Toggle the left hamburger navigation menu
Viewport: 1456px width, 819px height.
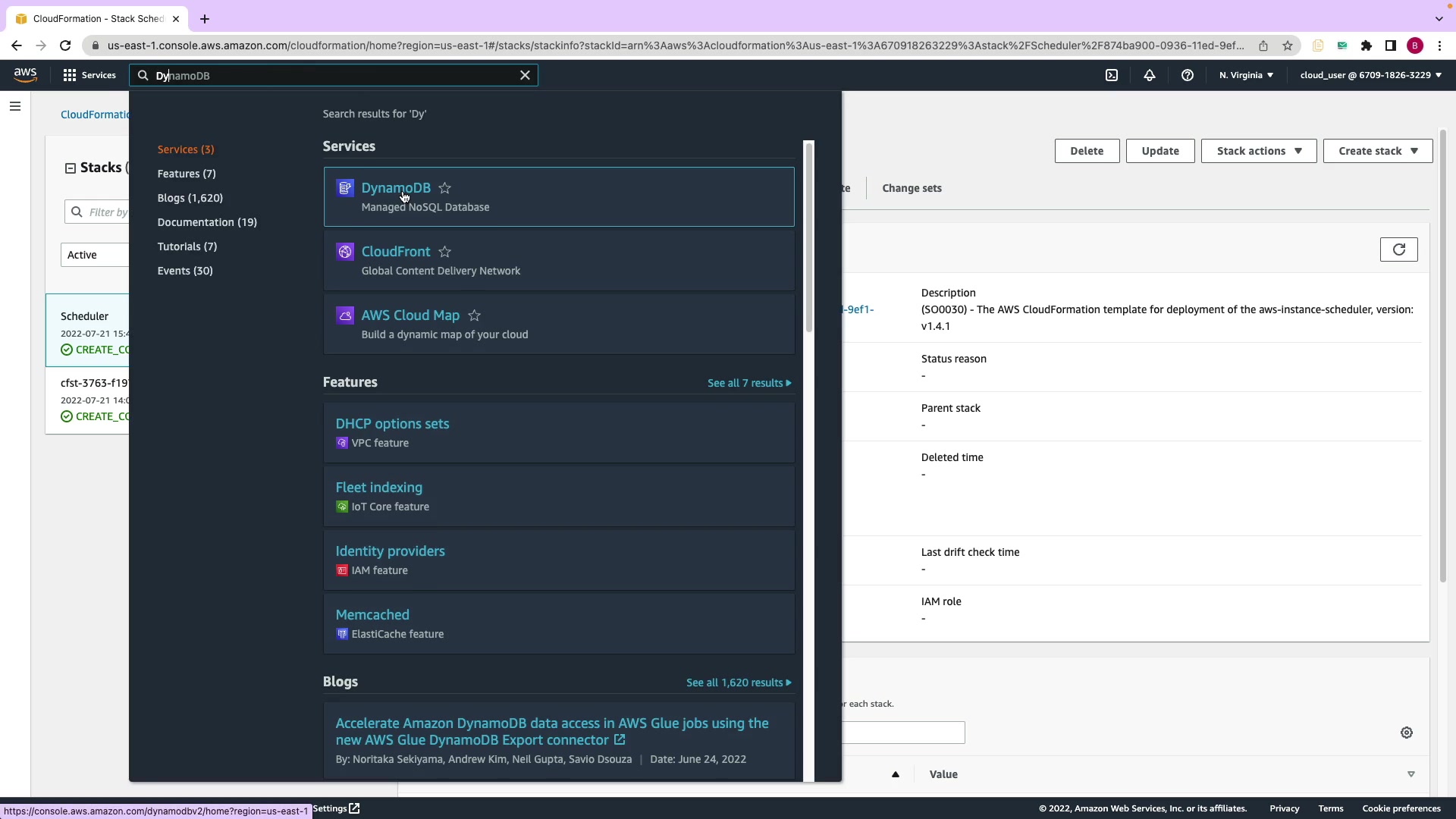(x=15, y=106)
